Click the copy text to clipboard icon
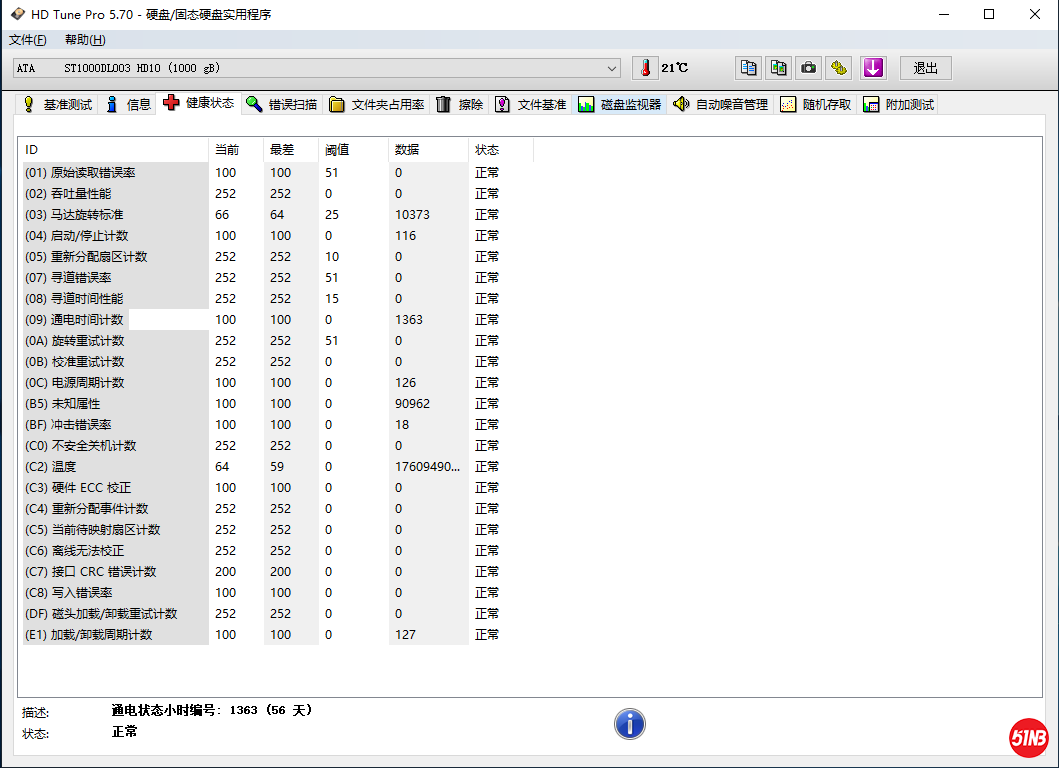 748,68
